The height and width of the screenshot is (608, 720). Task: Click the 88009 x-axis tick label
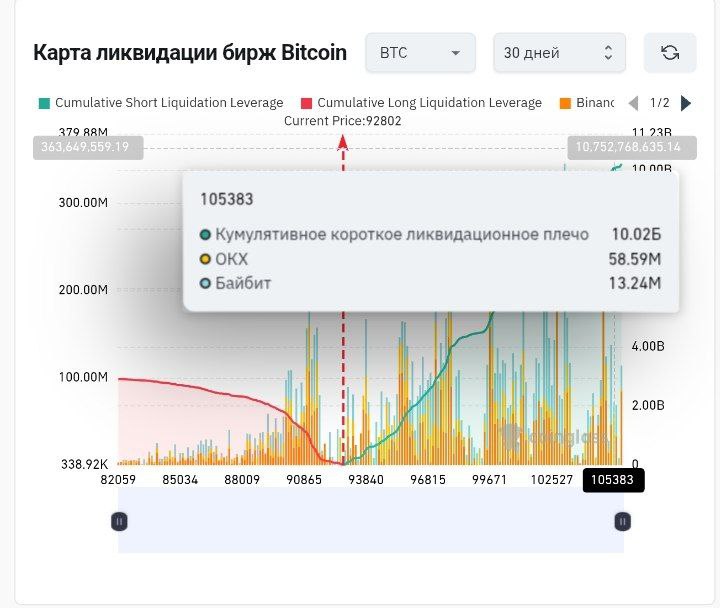coord(242,480)
